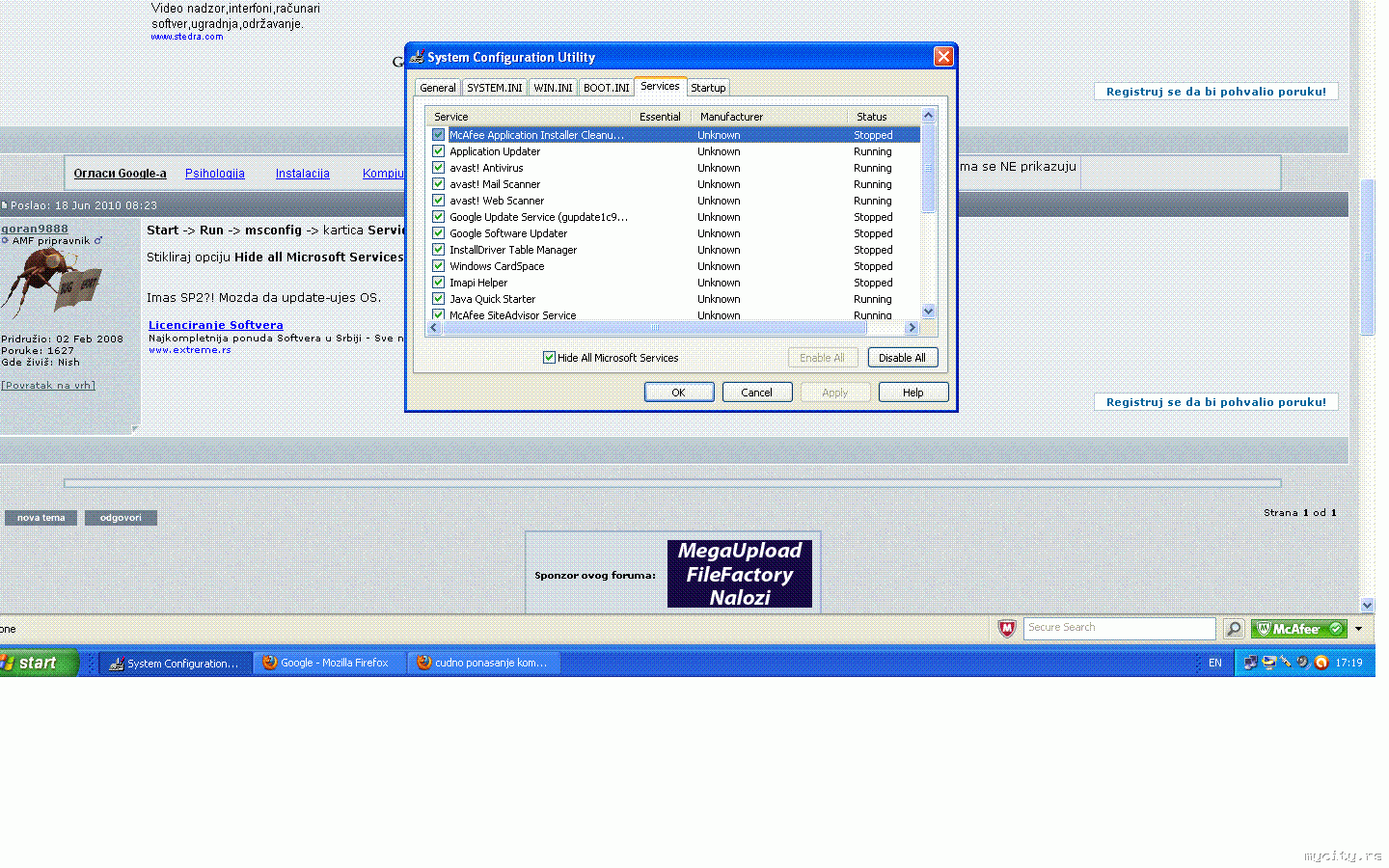This screenshot has width=1389, height=868.
Task: Select the Services tab
Action: 661,86
